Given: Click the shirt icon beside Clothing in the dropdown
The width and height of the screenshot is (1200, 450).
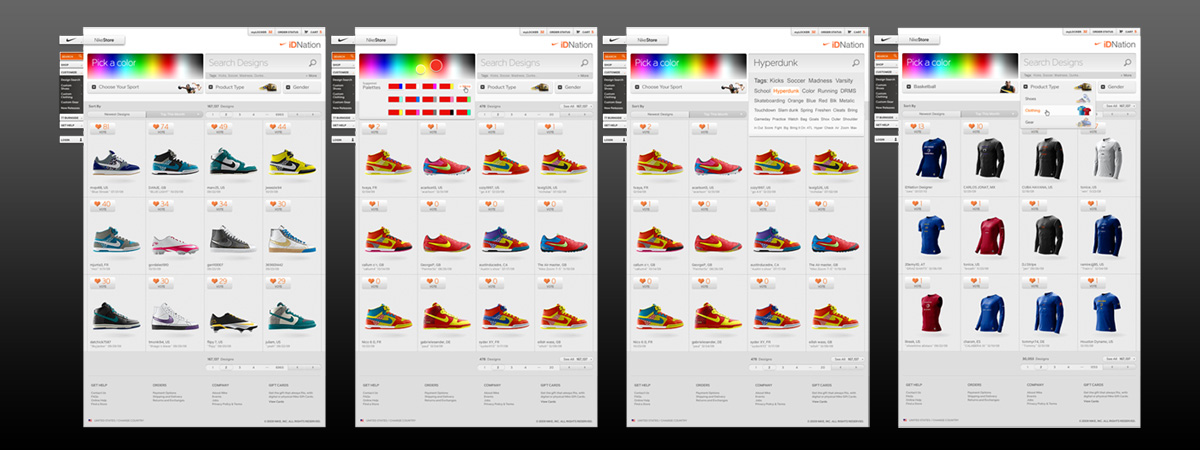Looking at the screenshot, I should tap(1083, 111).
